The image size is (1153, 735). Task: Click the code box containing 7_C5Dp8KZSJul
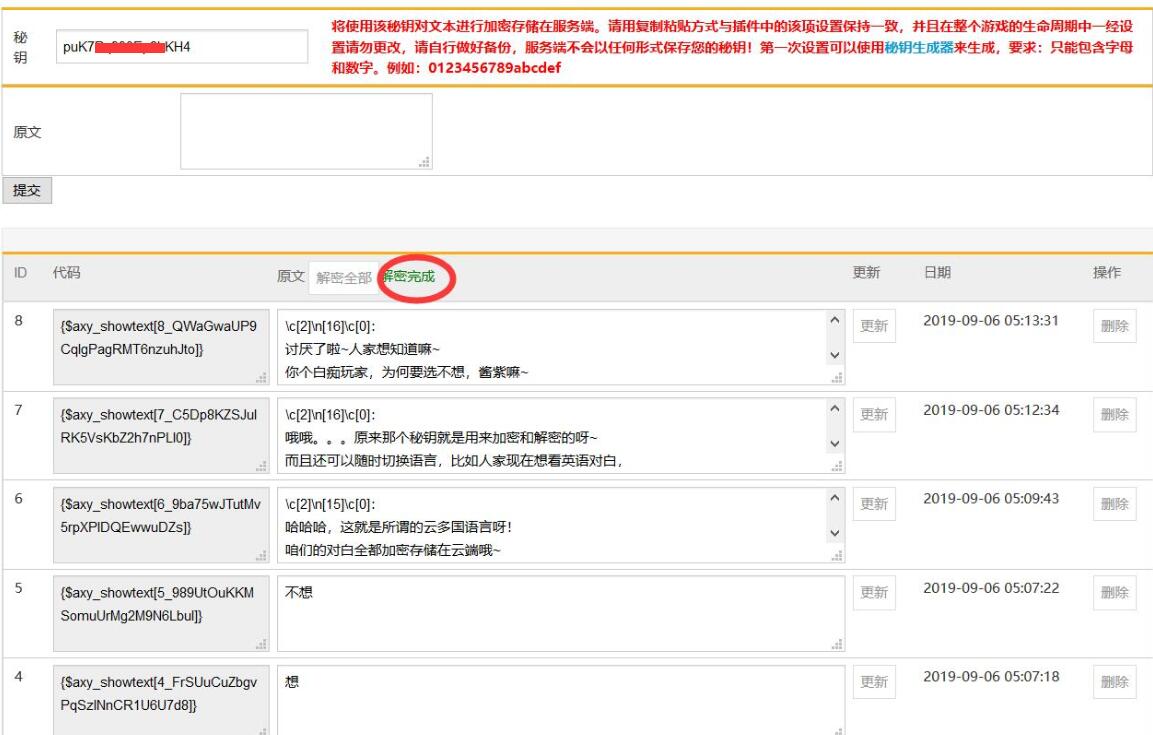[161, 436]
